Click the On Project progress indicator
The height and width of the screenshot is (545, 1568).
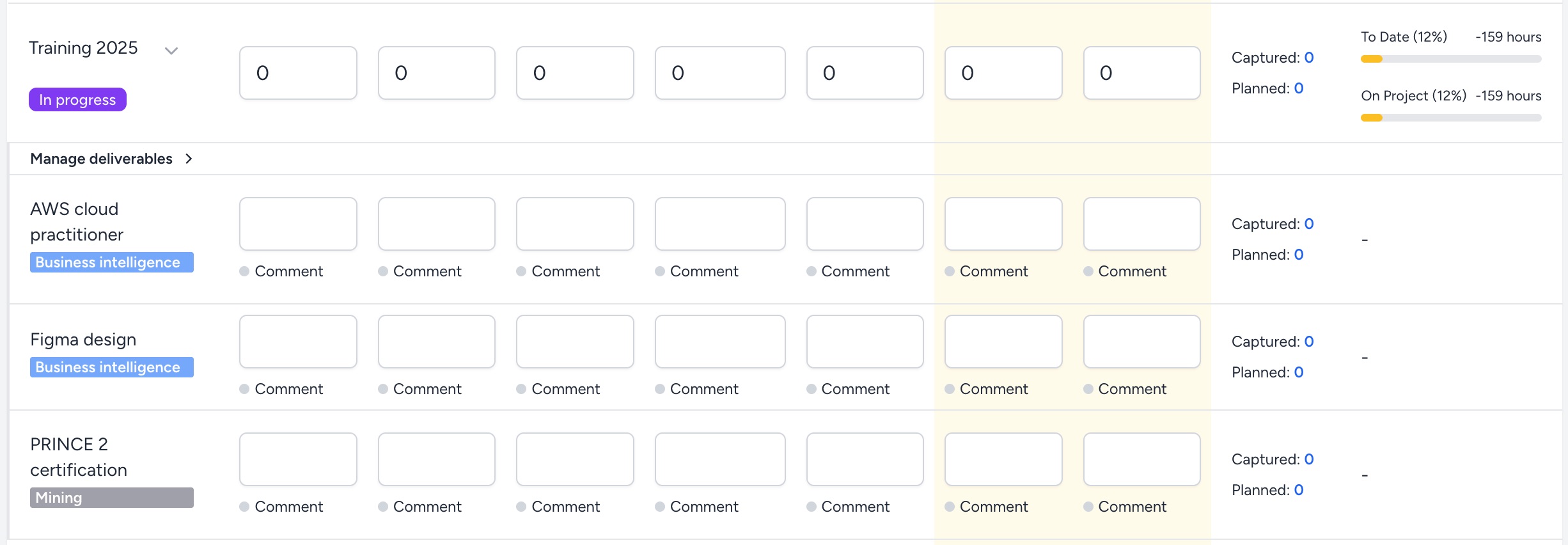click(x=1450, y=118)
